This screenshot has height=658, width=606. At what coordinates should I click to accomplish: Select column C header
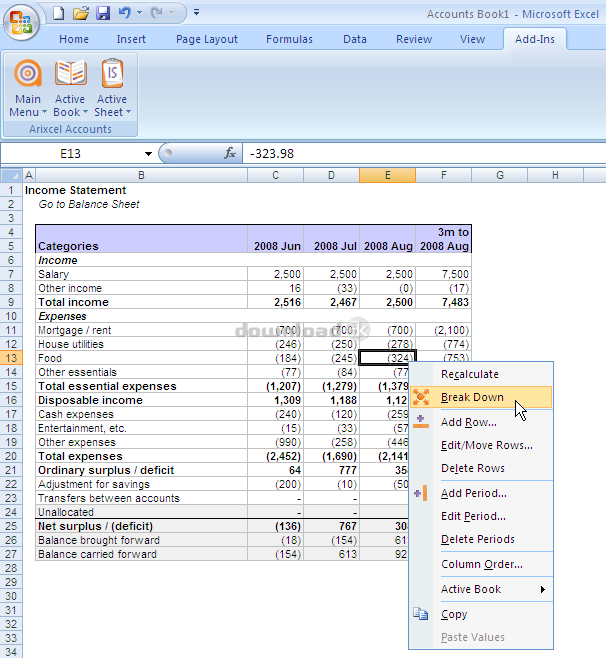(x=275, y=175)
